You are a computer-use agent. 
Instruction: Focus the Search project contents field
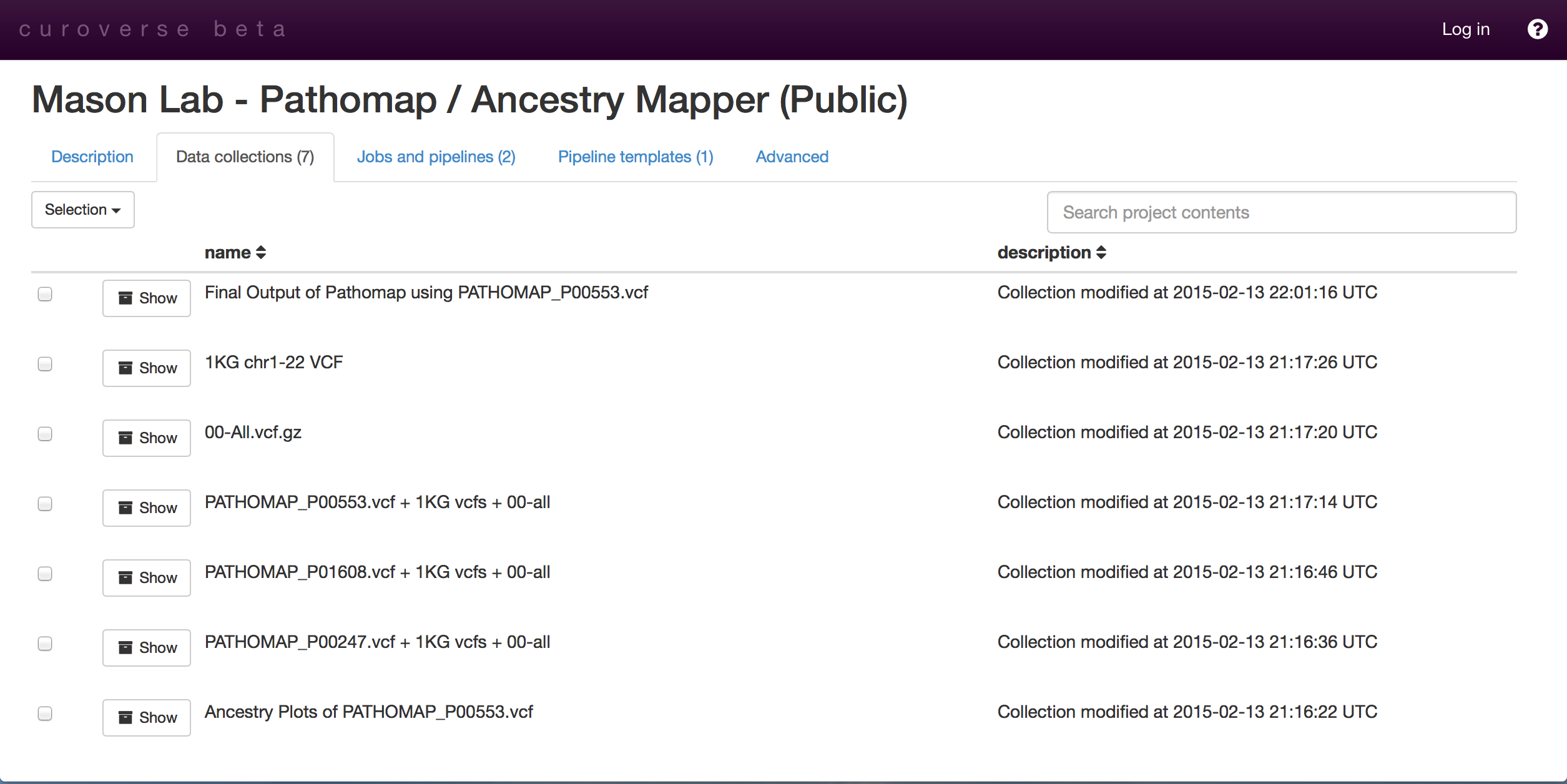pyautogui.click(x=1282, y=212)
